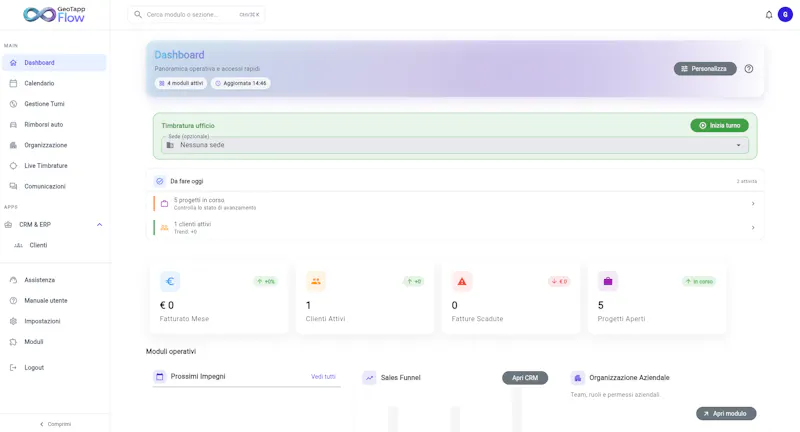The image size is (800, 432).
Task: Start shift with Inizia turno button
Action: 719,125
